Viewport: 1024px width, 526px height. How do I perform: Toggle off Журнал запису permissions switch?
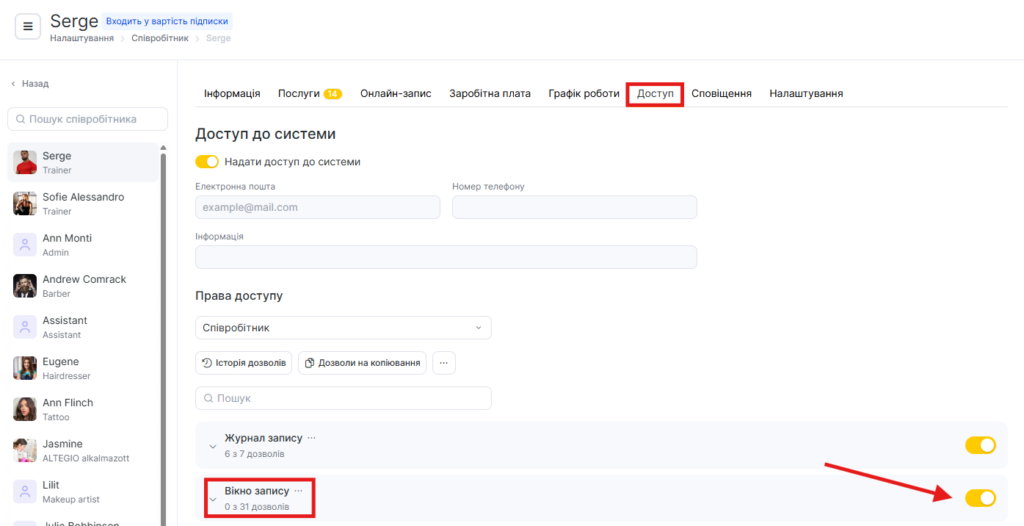980,445
